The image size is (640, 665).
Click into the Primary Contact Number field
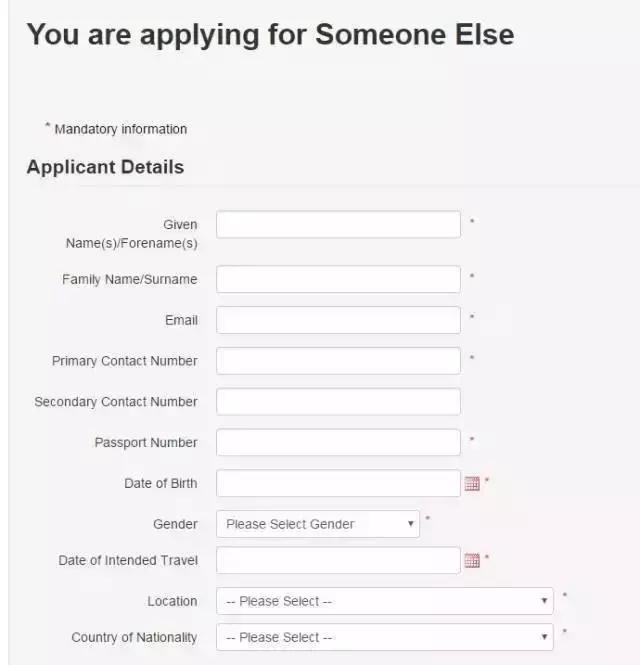(338, 361)
